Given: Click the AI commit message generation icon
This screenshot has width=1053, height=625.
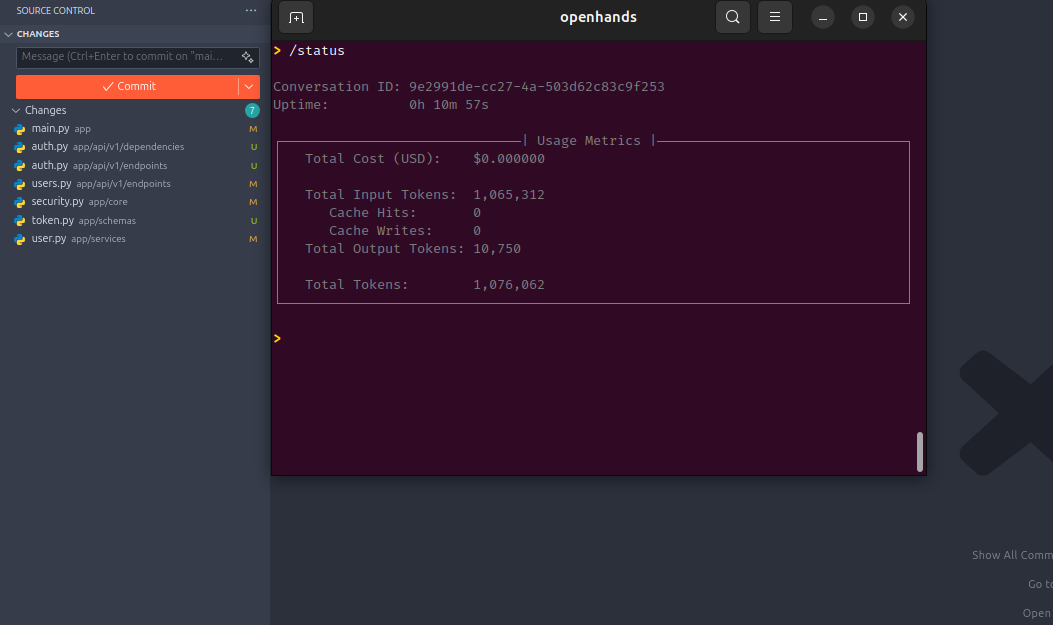Looking at the screenshot, I should [x=247, y=57].
